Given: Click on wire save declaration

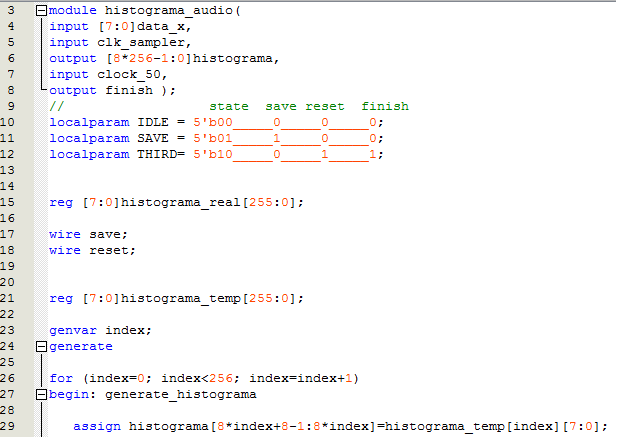Looking at the screenshot, I should tap(88, 234).
